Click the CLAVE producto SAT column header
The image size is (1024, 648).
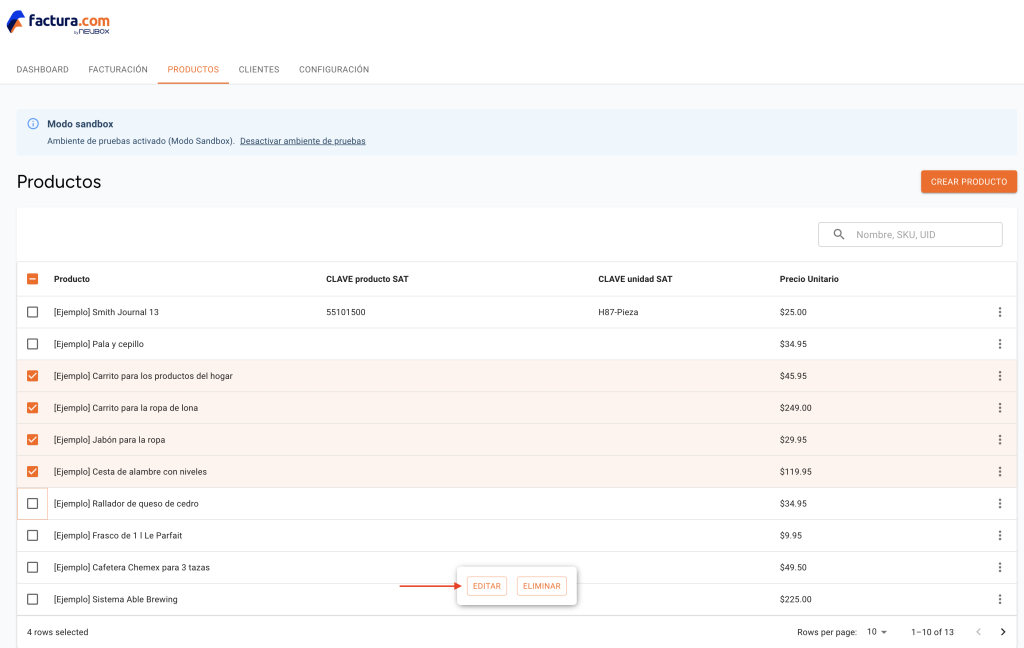pos(367,279)
